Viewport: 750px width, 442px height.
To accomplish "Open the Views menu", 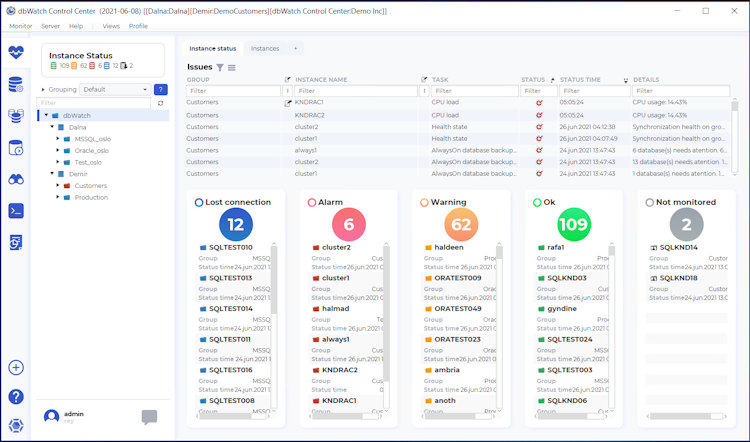I will tap(111, 26).
